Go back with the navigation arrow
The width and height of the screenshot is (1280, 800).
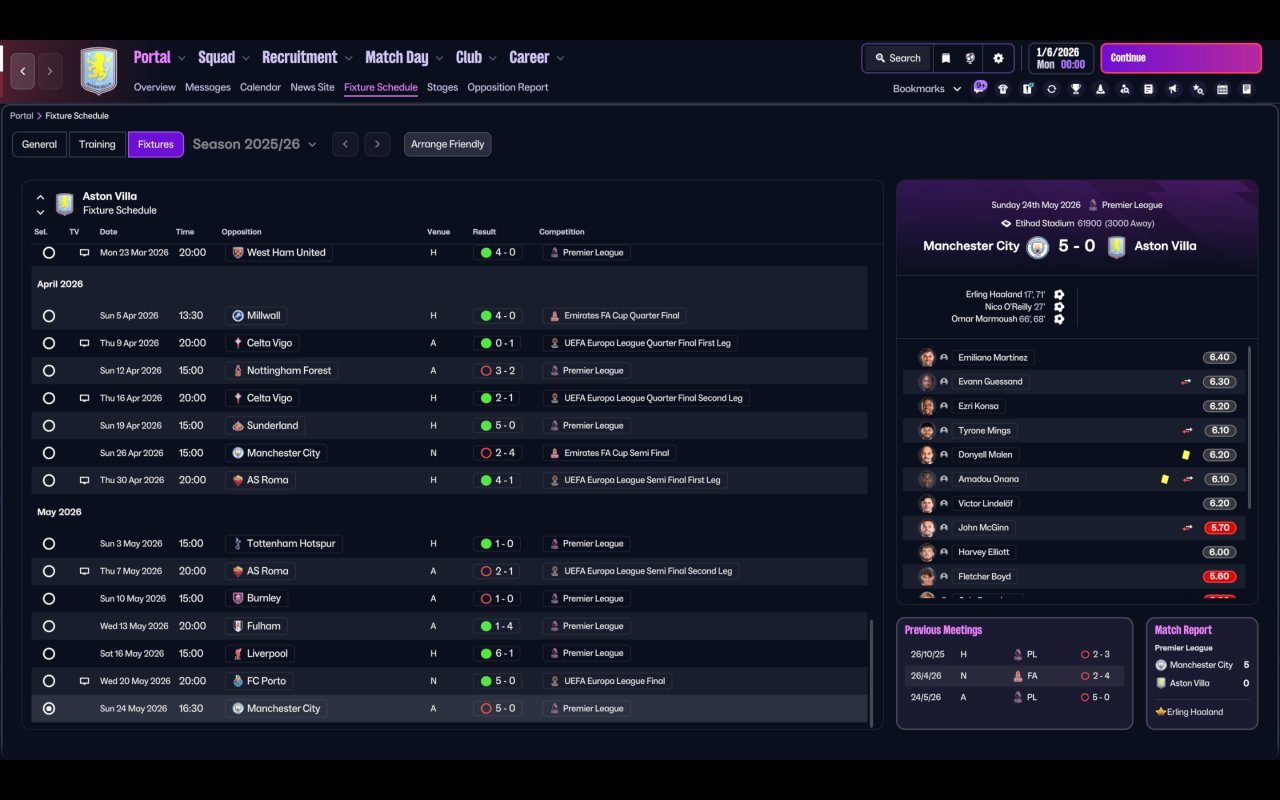(x=23, y=71)
